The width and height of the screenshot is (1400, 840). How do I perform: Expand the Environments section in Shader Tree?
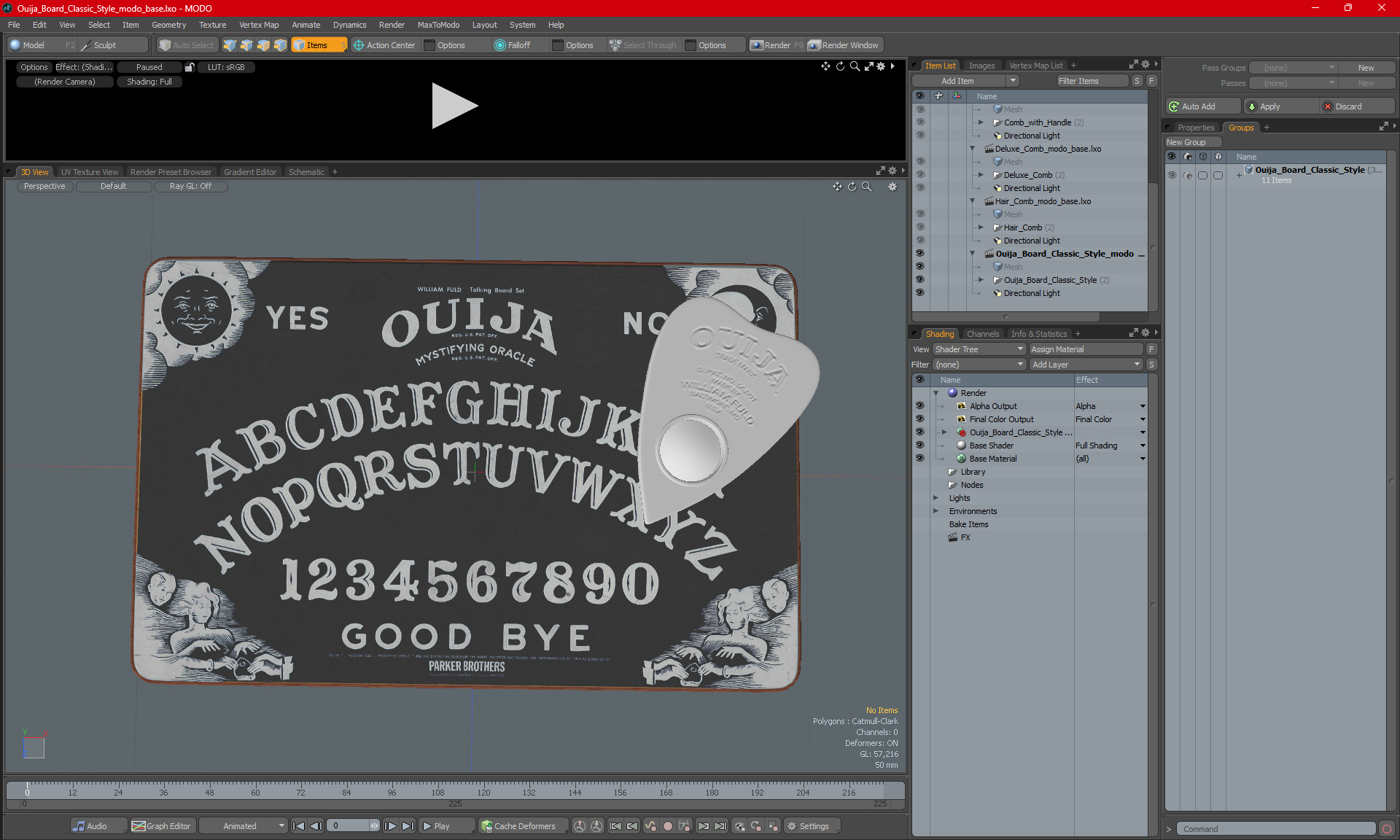point(936,511)
